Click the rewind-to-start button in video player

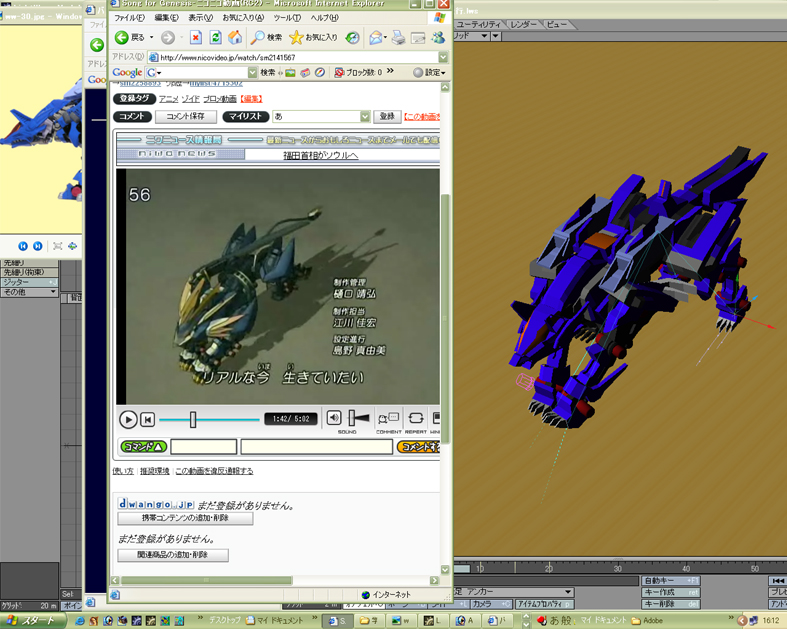[x=148, y=420]
